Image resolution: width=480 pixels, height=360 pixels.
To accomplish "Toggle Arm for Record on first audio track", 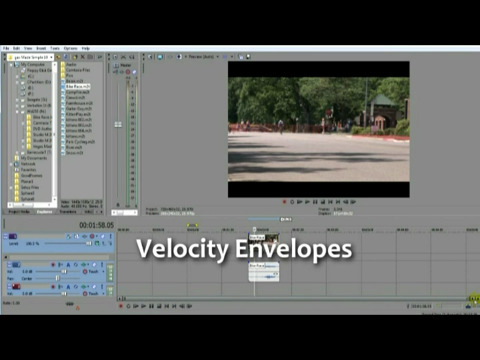I will click(53, 265).
